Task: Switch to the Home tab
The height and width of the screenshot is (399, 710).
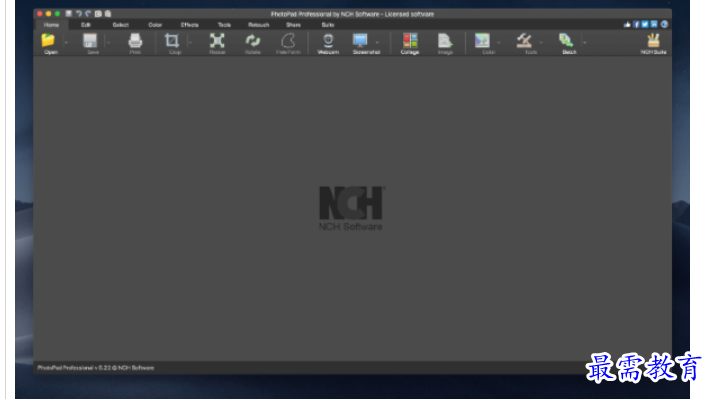Action: click(51, 25)
